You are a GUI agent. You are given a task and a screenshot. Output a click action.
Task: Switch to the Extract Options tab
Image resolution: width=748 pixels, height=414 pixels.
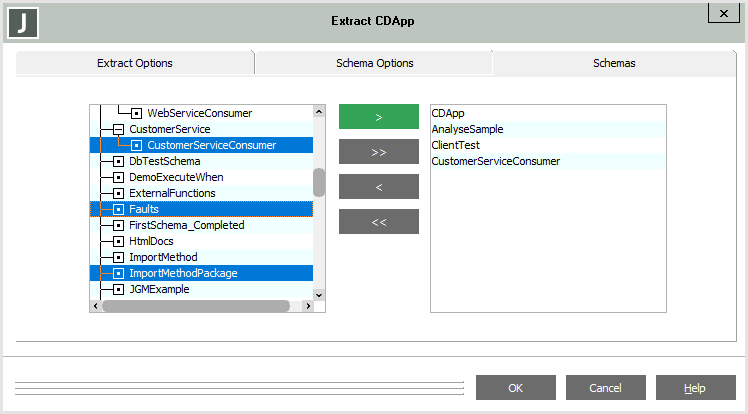(x=135, y=63)
